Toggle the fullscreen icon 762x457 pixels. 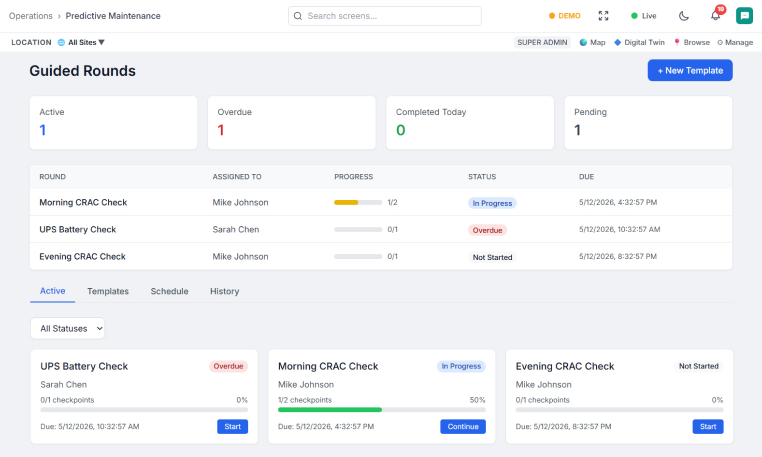point(603,16)
